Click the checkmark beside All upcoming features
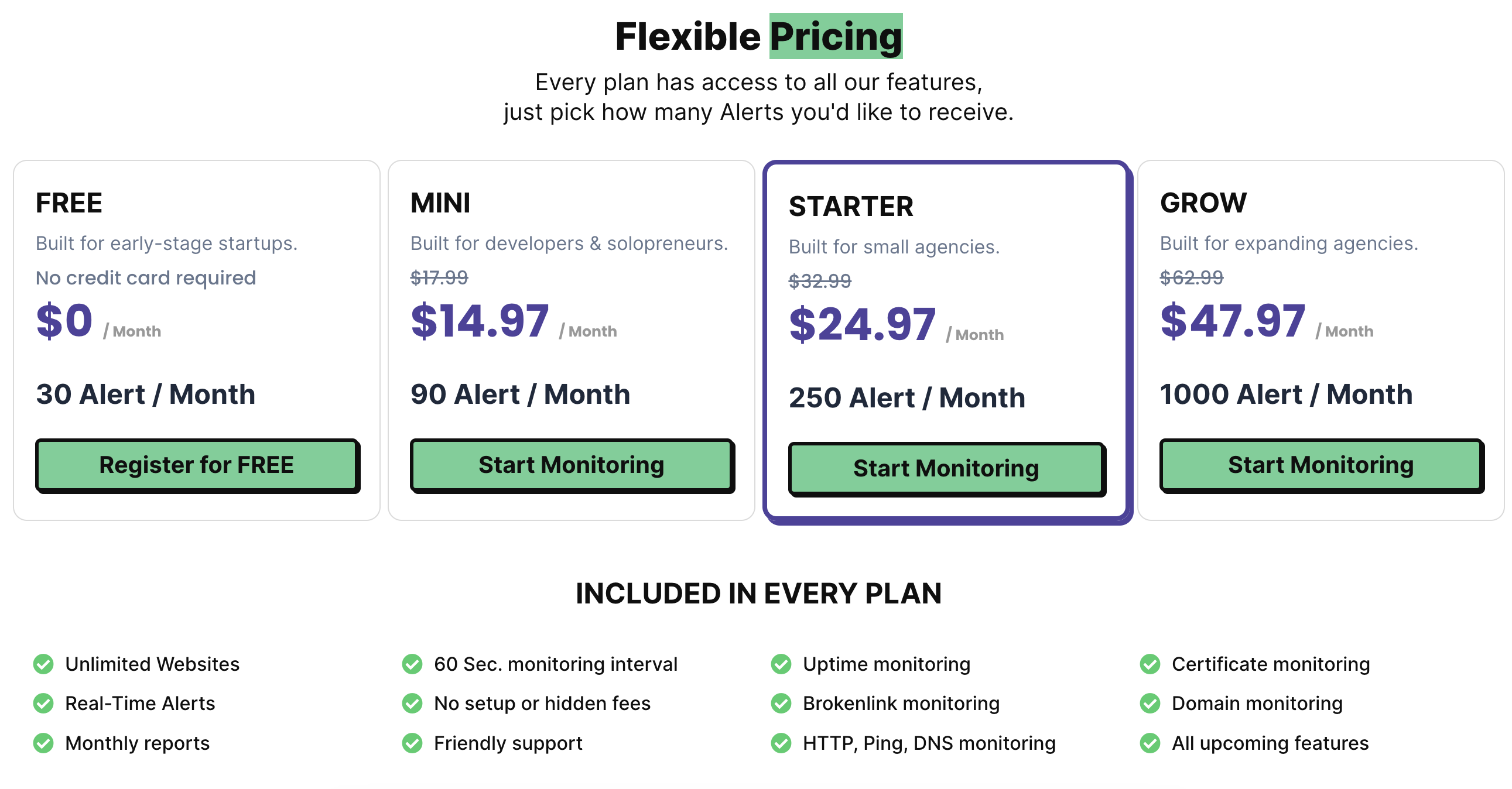The width and height of the screenshot is (1512, 789). click(1150, 743)
